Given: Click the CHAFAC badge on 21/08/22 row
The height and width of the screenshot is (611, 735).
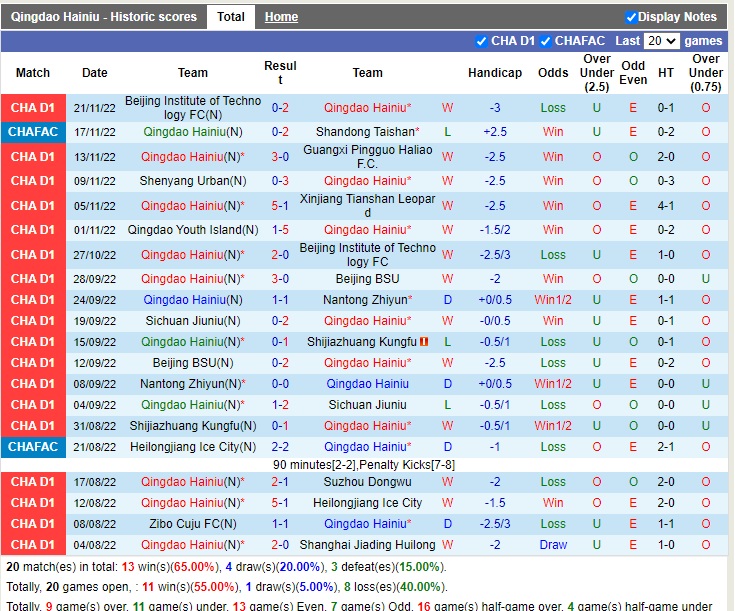Looking at the screenshot, I should pyautogui.click(x=33, y=447).
